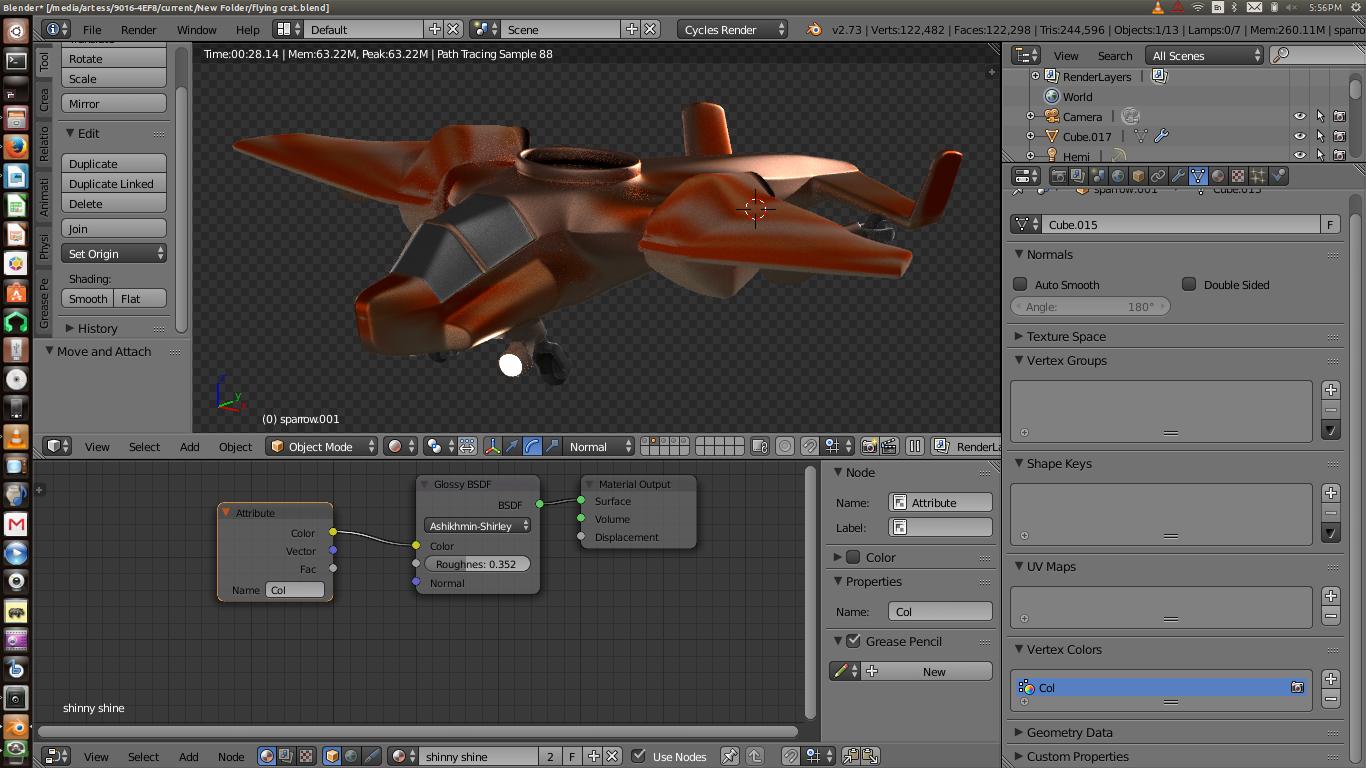This screenshot has width=1366, height=768.
Task: Click the OpenGL render image camera icon
Action: pos(869,447)
